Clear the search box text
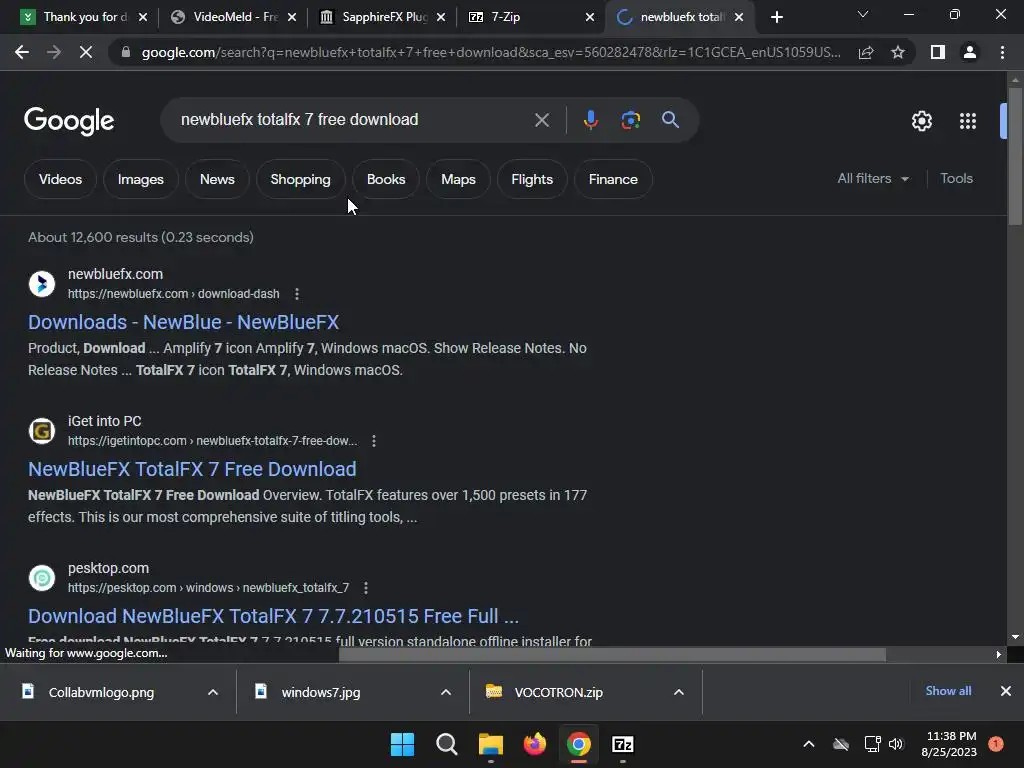This screenshot has height=768, width=1024. coord(541,120)
